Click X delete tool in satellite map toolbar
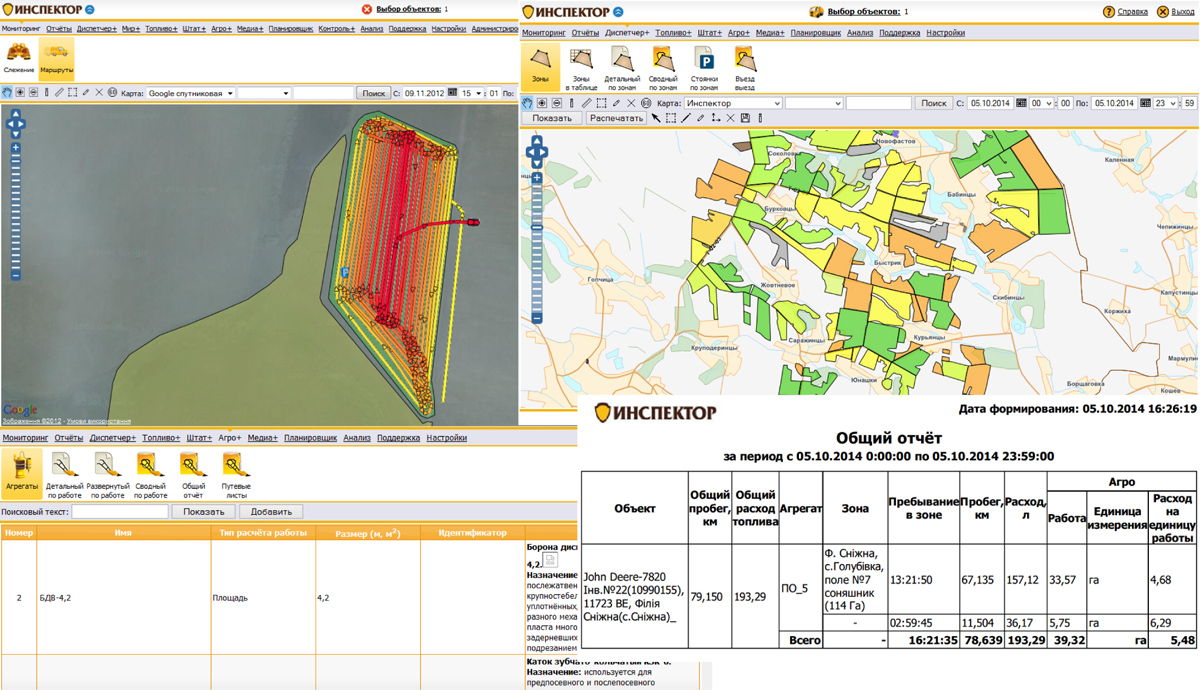 (99, 93)
